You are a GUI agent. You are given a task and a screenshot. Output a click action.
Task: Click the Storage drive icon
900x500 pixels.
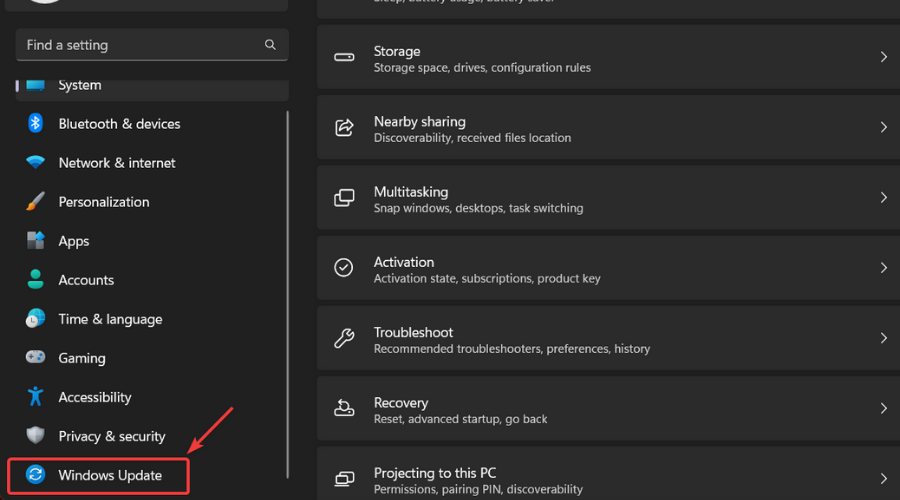tap(344, 57)
